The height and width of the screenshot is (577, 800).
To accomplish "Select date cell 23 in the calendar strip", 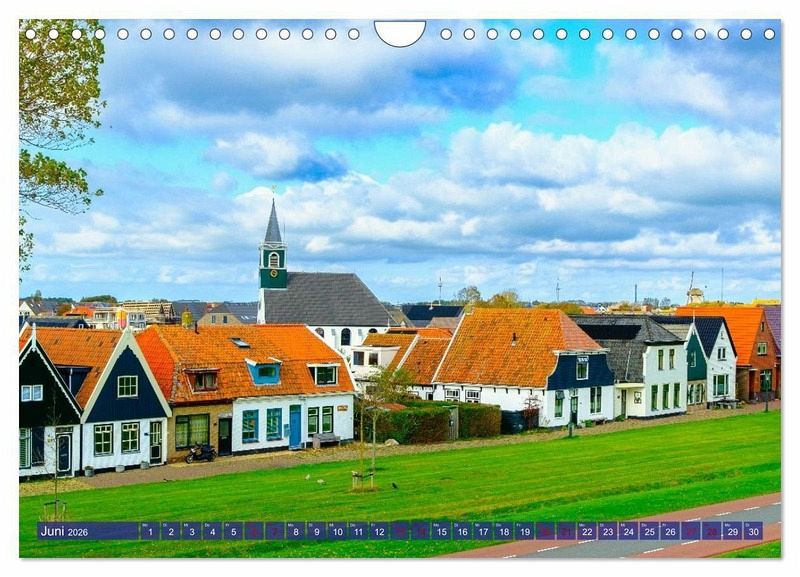I will pos(608,531).
